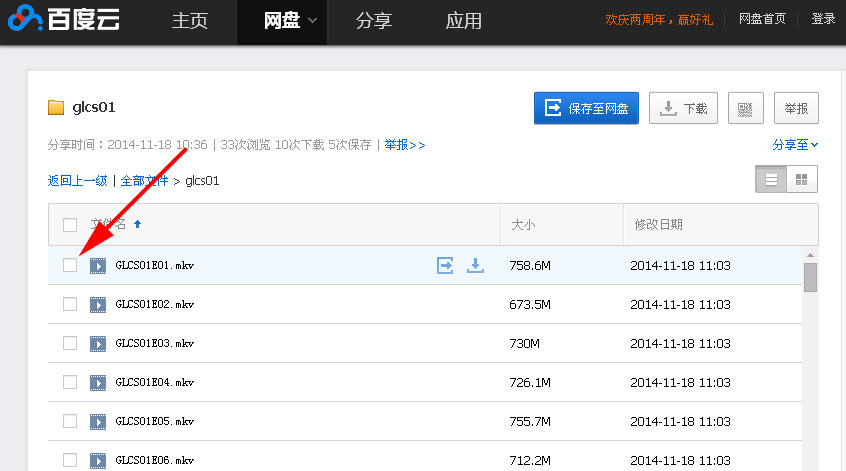Open the 分享 tab
846x471 pixels.
pos(373,21)
